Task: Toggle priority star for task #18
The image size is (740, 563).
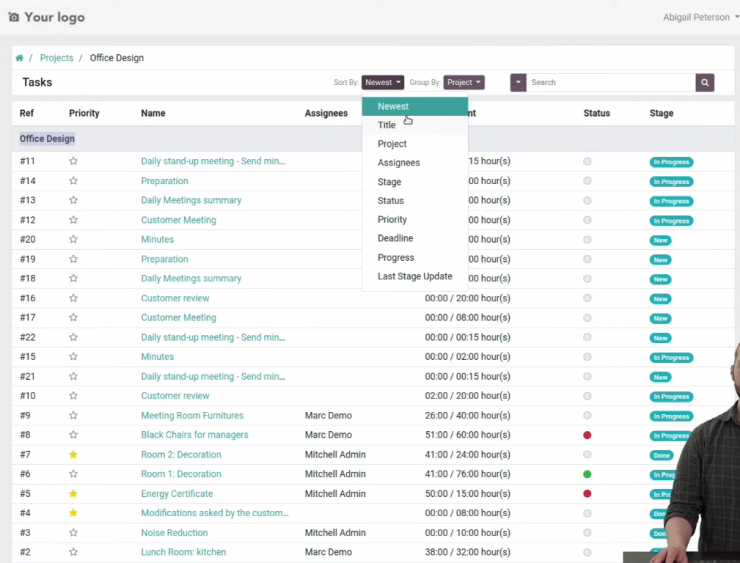Action: [x=73, y=278]
